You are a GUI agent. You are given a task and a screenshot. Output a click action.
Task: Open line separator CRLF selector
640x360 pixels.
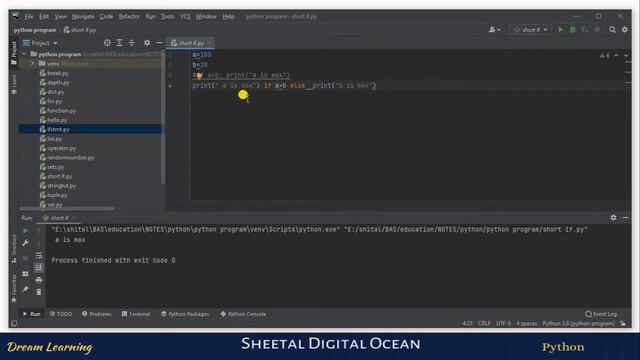tap(484, 324)
